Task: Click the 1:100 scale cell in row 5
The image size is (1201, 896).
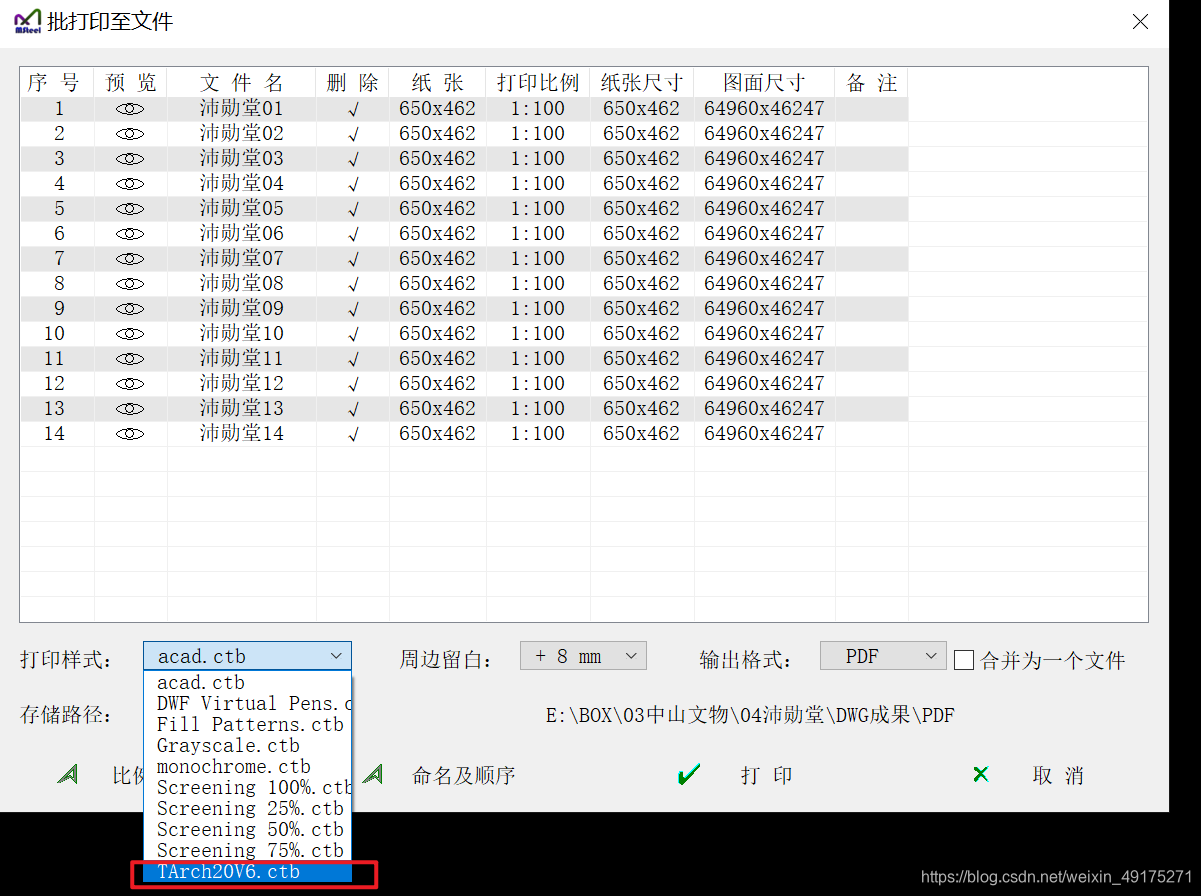Action: click(538, 208)
